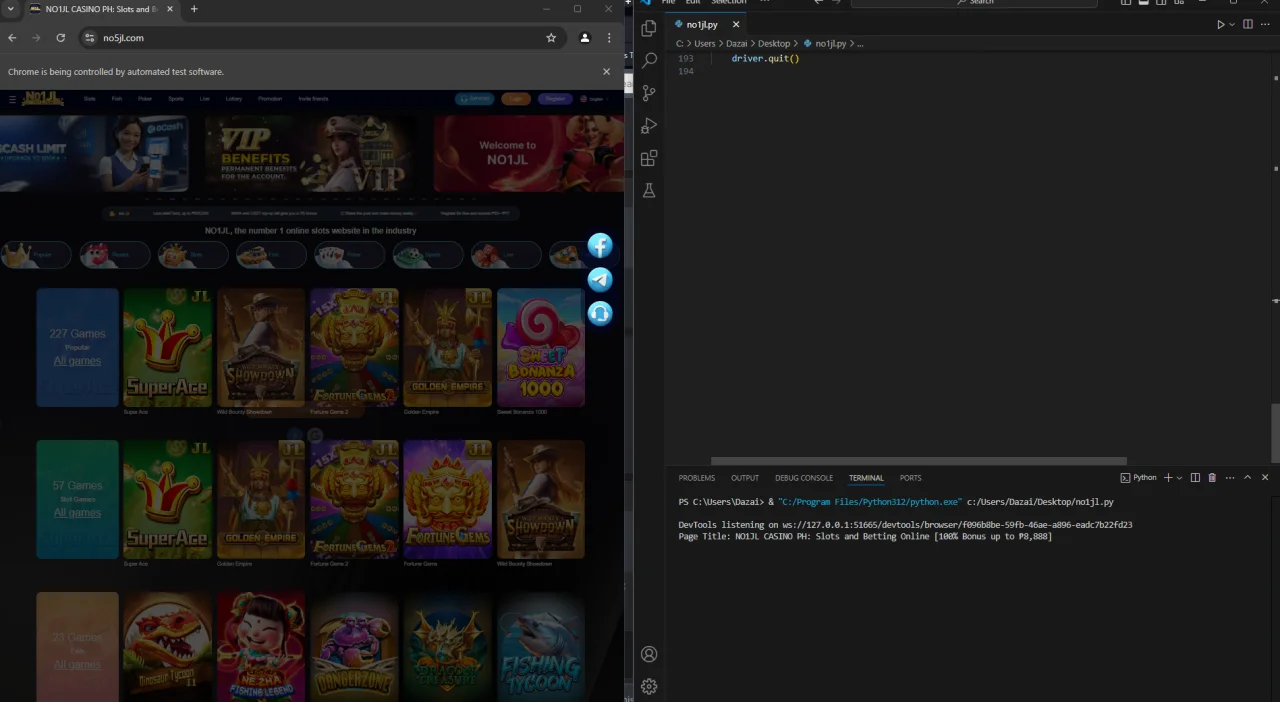Click the customer support headset icon
Viewport: 1280px width, 702px height.
point(600,313)
